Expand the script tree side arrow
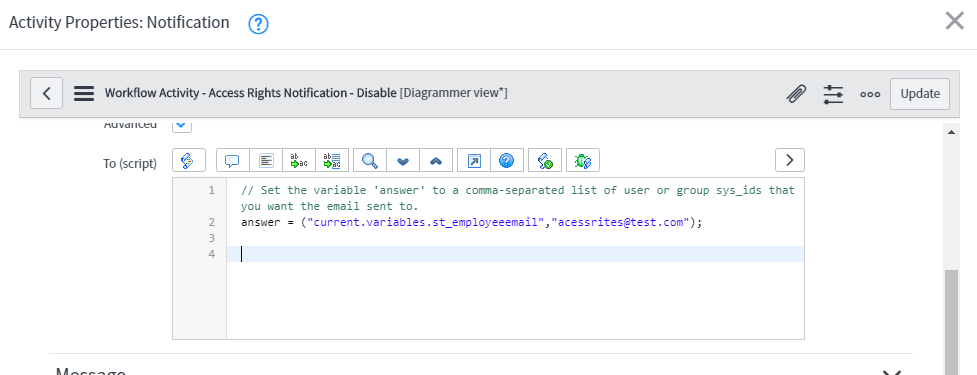The width and height of the screenshot is (977, 375). (x=790, y=160)
